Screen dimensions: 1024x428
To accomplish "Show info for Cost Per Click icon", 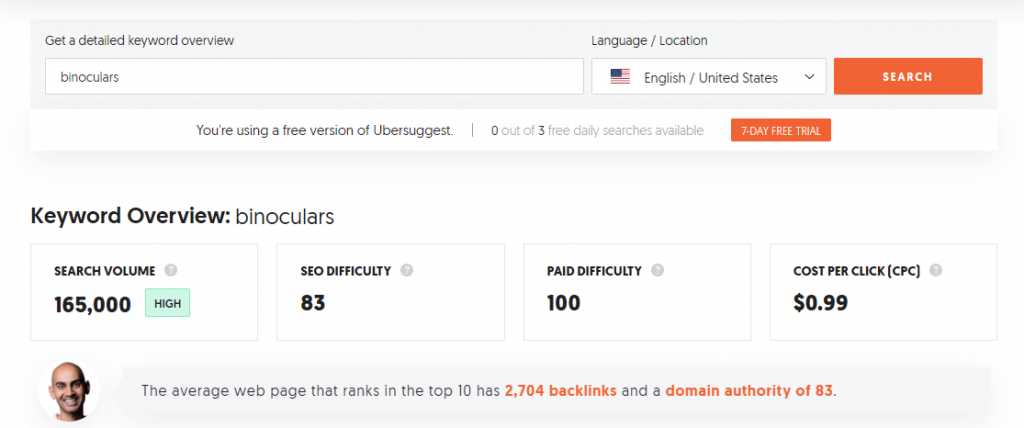I will click(936, 270).
